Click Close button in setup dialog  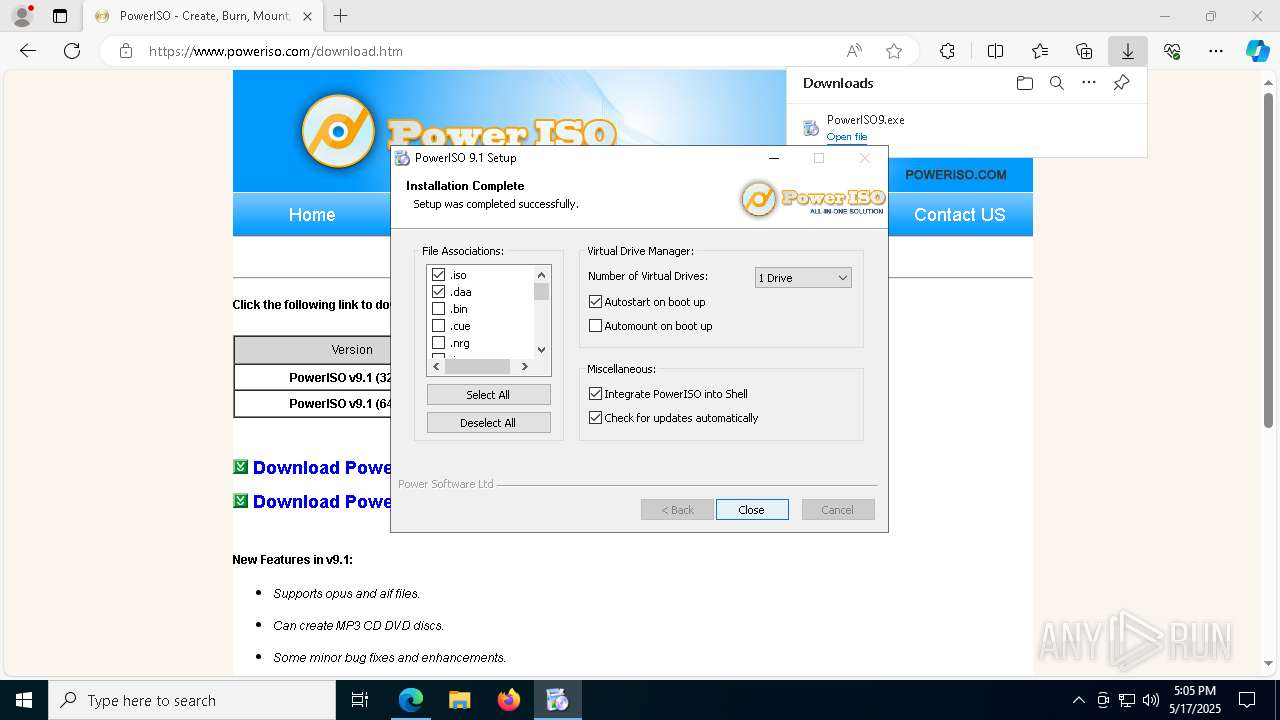tap(752, 510)
